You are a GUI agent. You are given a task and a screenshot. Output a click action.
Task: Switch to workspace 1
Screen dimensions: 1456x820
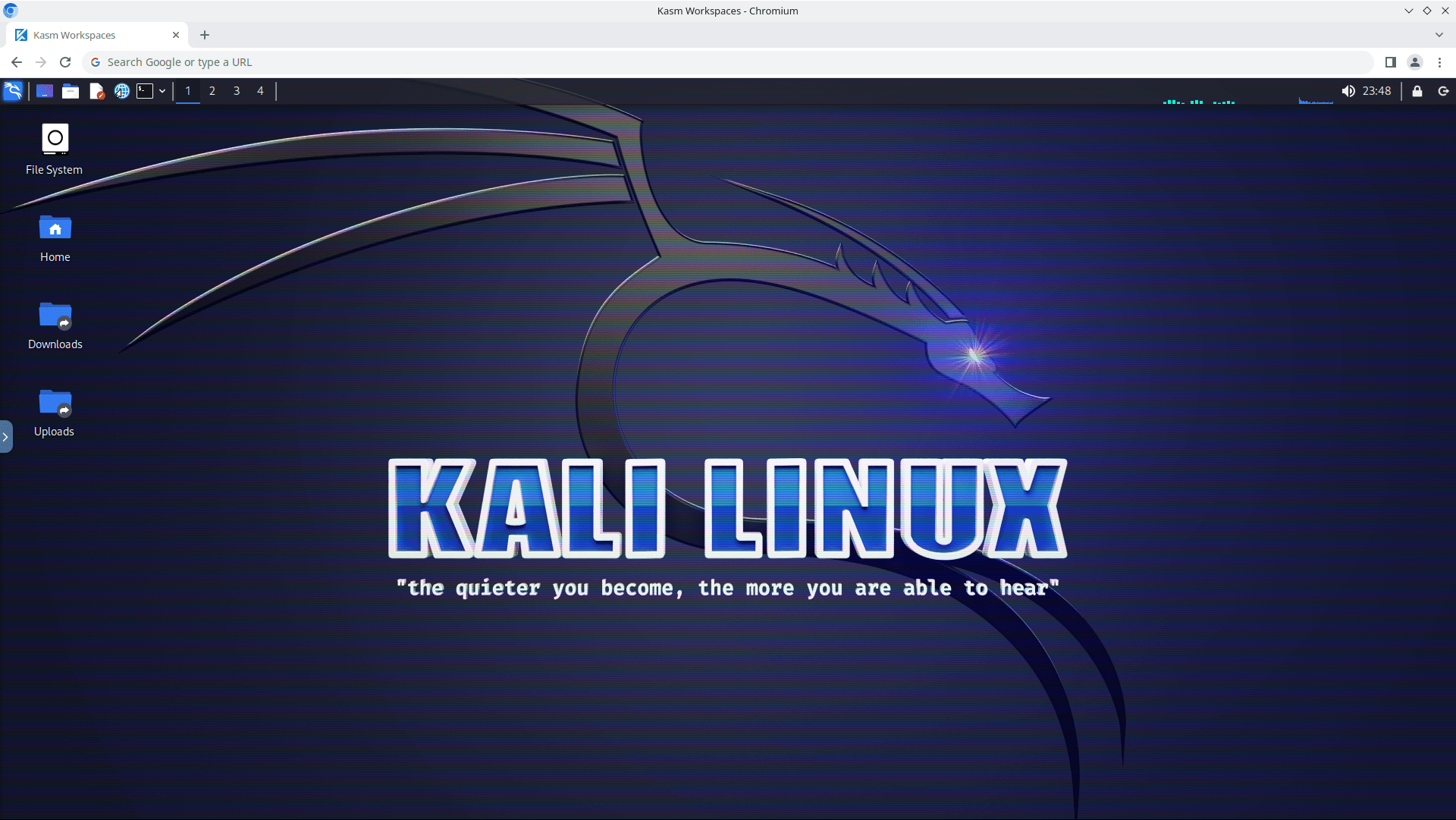(188, 91)
